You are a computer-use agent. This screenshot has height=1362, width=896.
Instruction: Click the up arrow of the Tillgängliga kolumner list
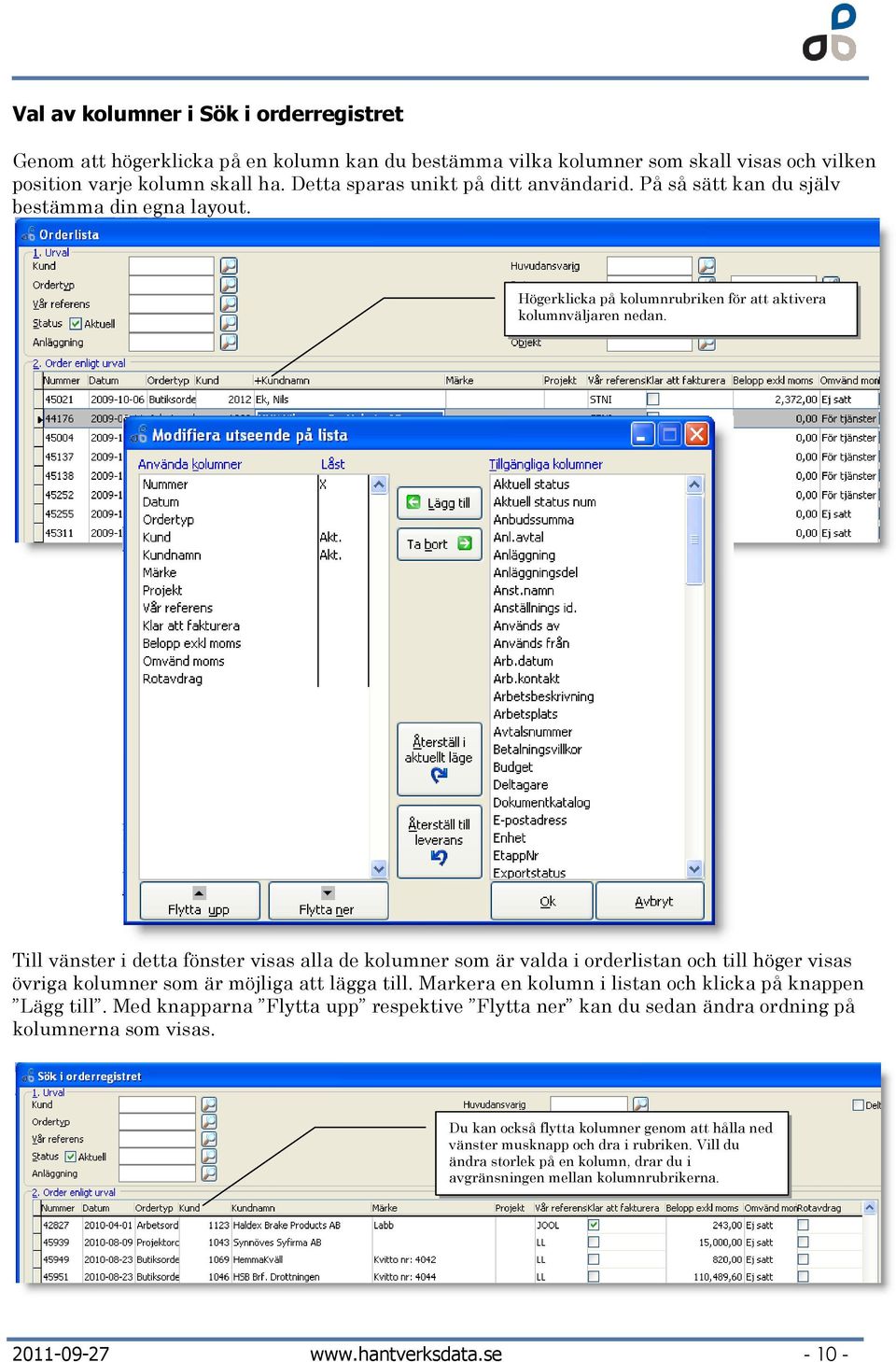tap(694, 484)
